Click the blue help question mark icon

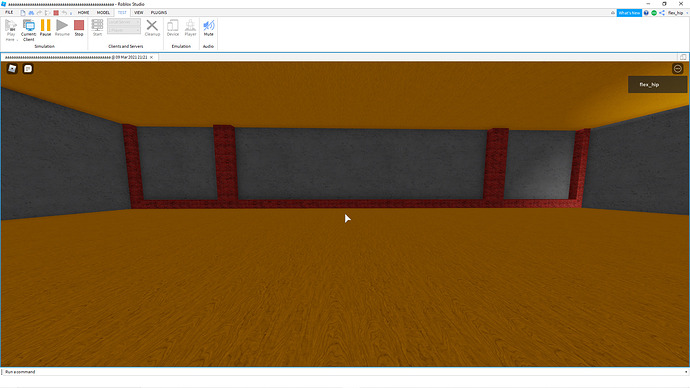646,13
